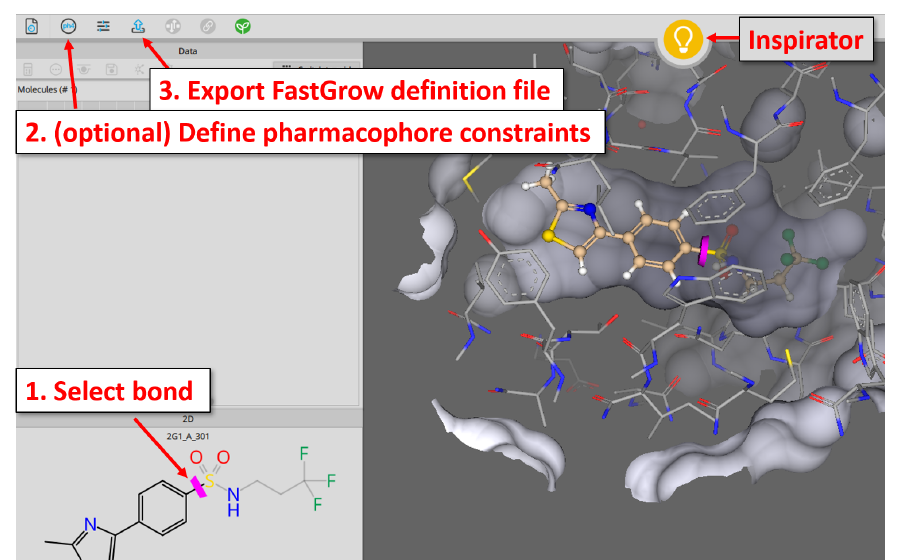Screen dimensions: 899x560
Task: Click the 2G1_A_301 molecule label
Action: [x=188, y=436]
